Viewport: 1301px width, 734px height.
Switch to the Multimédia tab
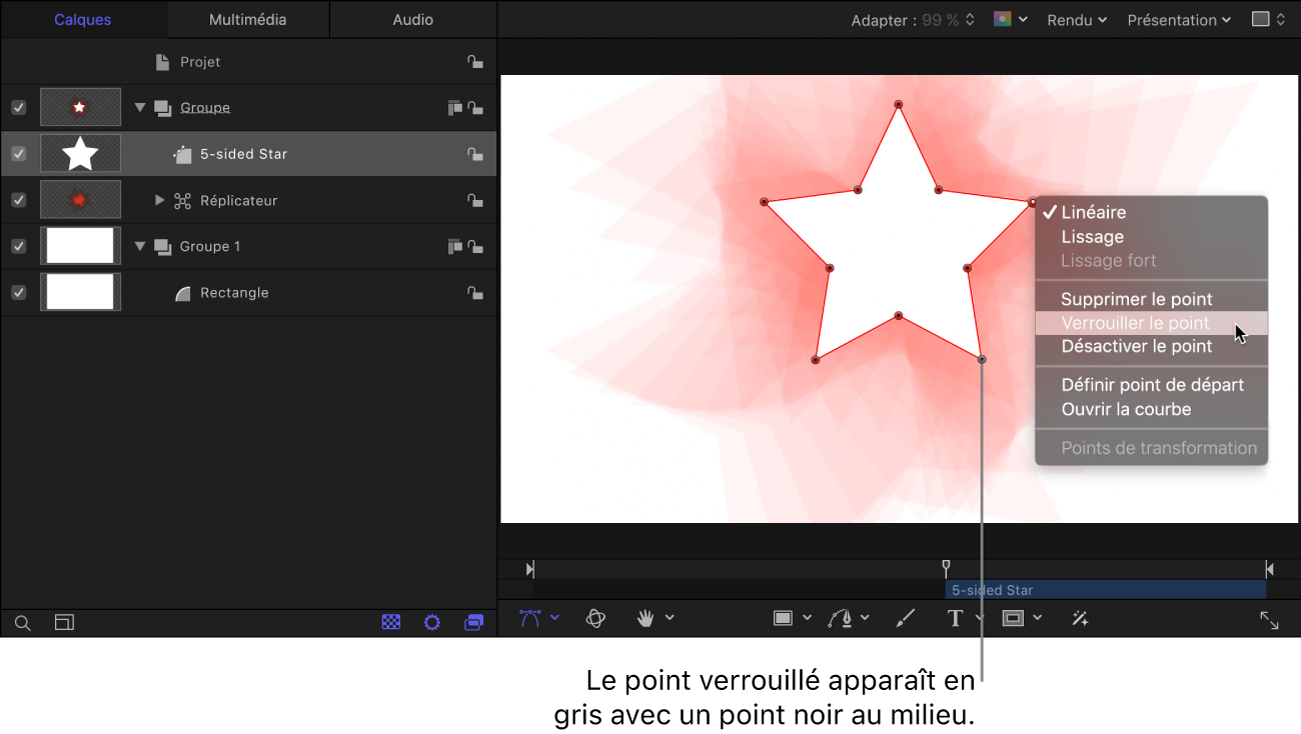(x=247, y=20)
